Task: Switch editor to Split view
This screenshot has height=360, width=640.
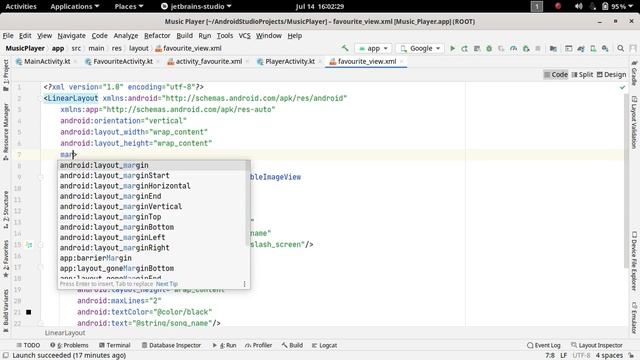Action: pos(582,74)
